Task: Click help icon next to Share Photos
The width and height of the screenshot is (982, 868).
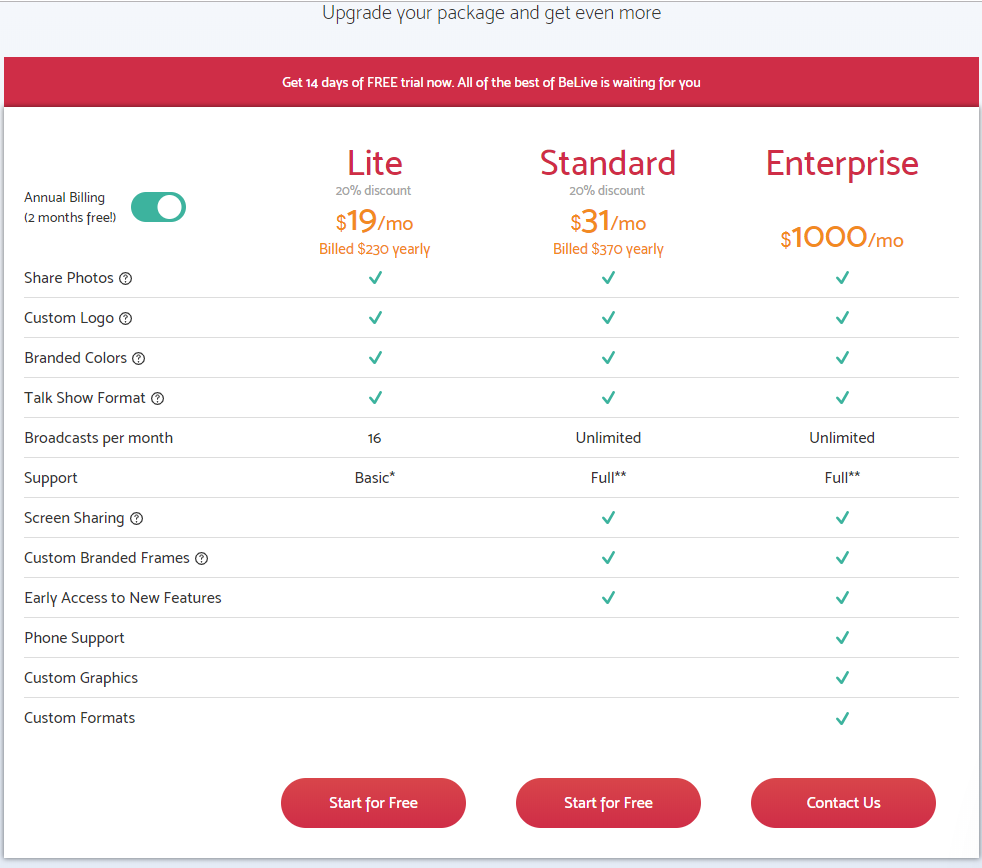Action: (x=126, y=279)
